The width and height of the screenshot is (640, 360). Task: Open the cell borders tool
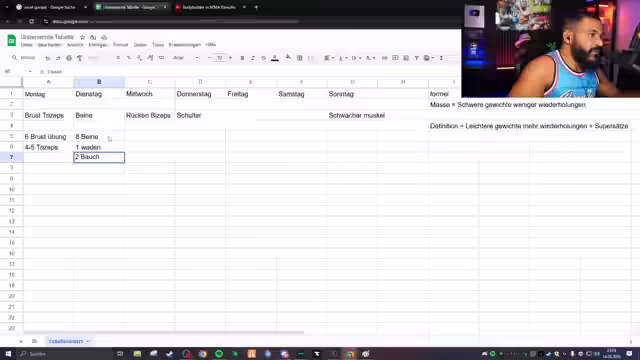point(300,58)
